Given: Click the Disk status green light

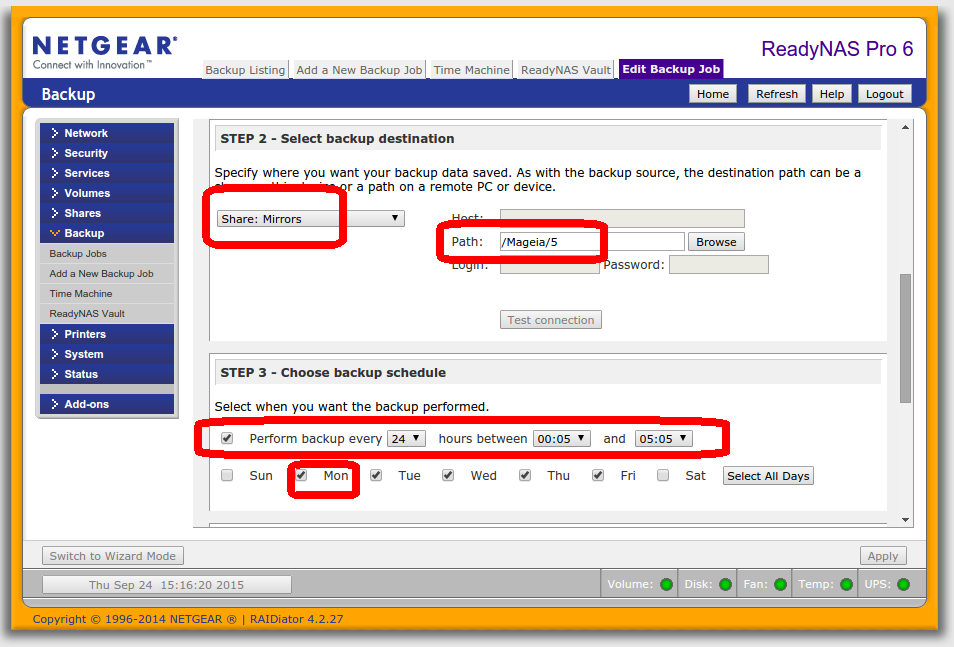Looking at the screenshot, I should (x=725, y=584).
